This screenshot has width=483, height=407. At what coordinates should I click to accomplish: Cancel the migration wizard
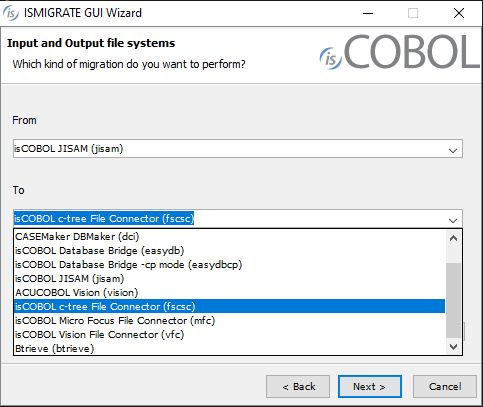tap(445, 387)
